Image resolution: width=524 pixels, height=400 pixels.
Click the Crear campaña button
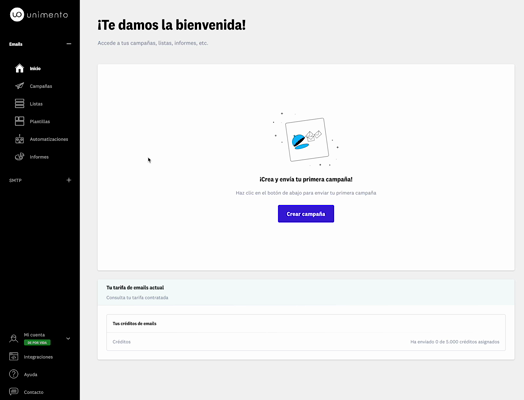pyautogui.click(x=306, y=214)
